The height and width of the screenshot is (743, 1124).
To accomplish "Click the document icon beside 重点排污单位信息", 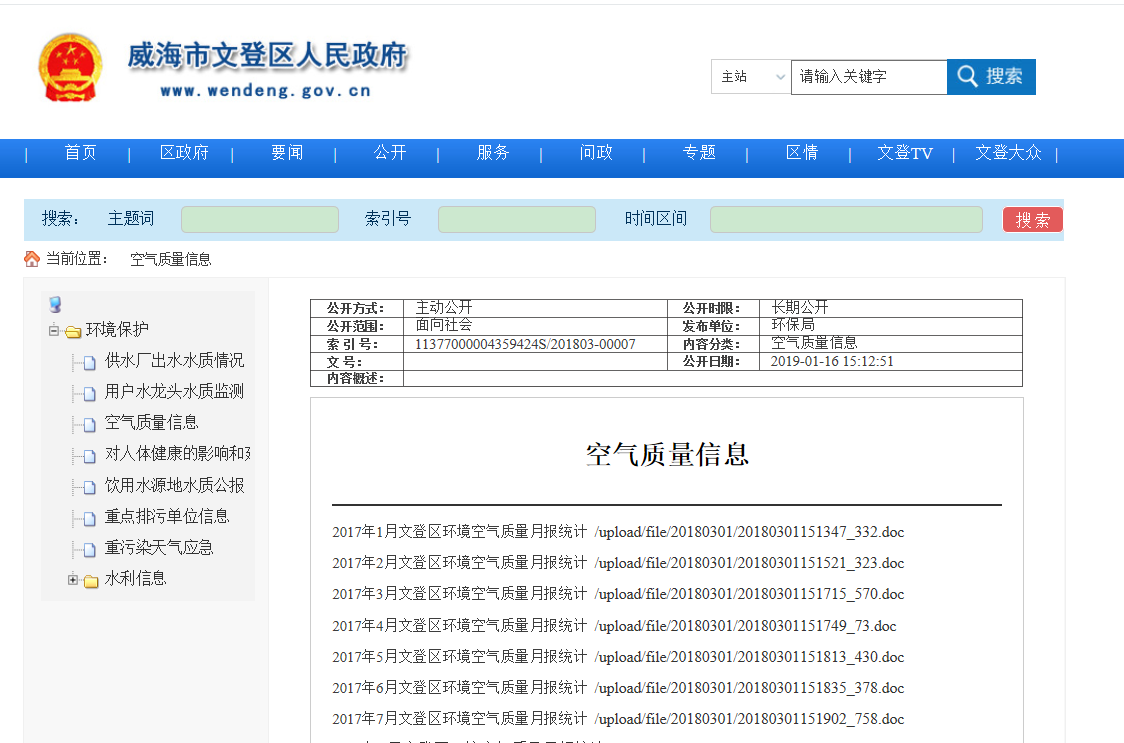I will click(90, 518).
